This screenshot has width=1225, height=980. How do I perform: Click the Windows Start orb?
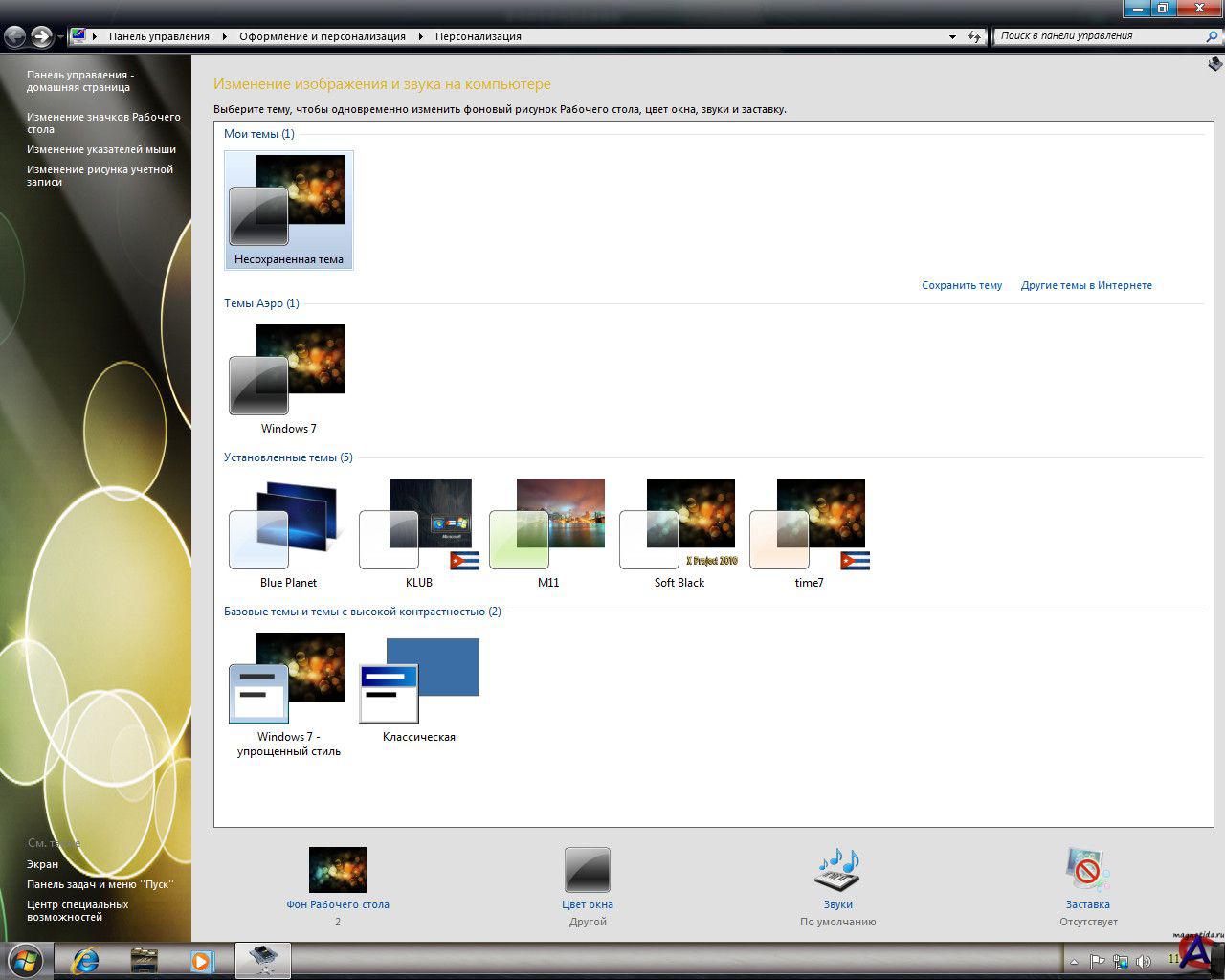click(x=26, y=960)
